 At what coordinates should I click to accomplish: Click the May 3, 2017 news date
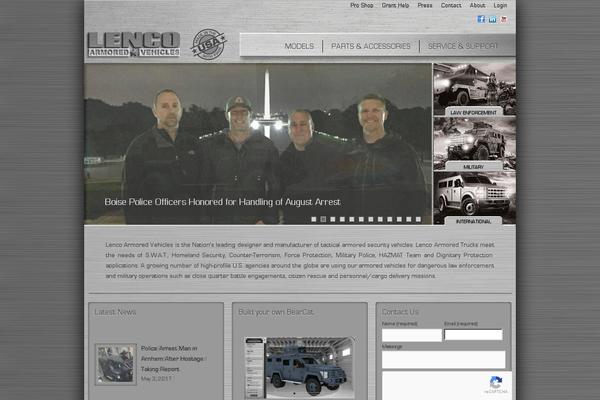coord(156,379)
